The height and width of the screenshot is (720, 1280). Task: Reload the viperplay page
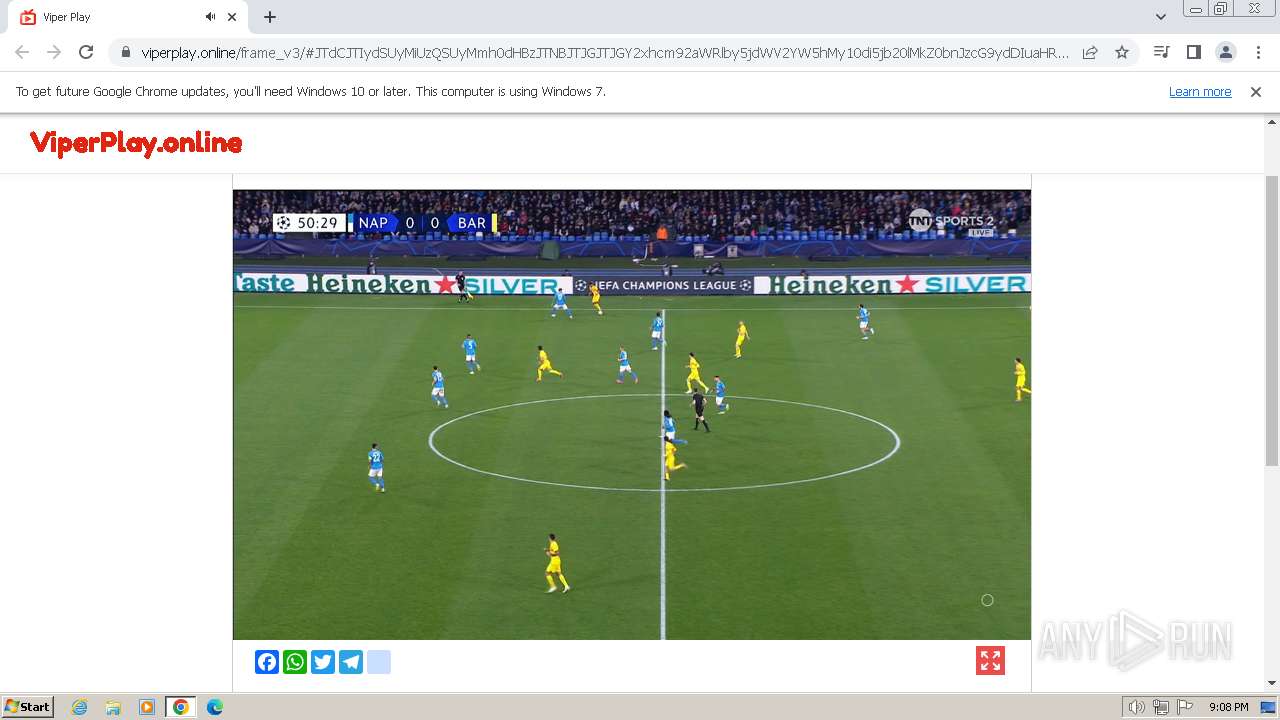(86, 52)
